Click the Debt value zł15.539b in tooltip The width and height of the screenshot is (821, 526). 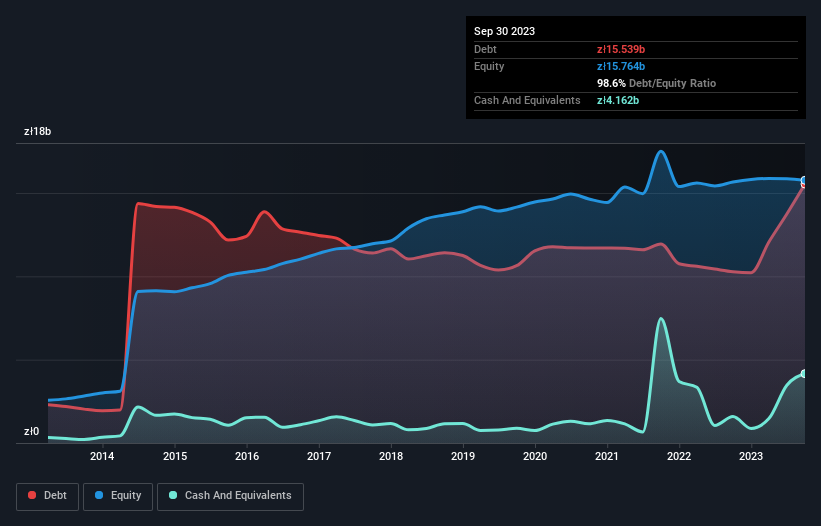coord(621,49)
